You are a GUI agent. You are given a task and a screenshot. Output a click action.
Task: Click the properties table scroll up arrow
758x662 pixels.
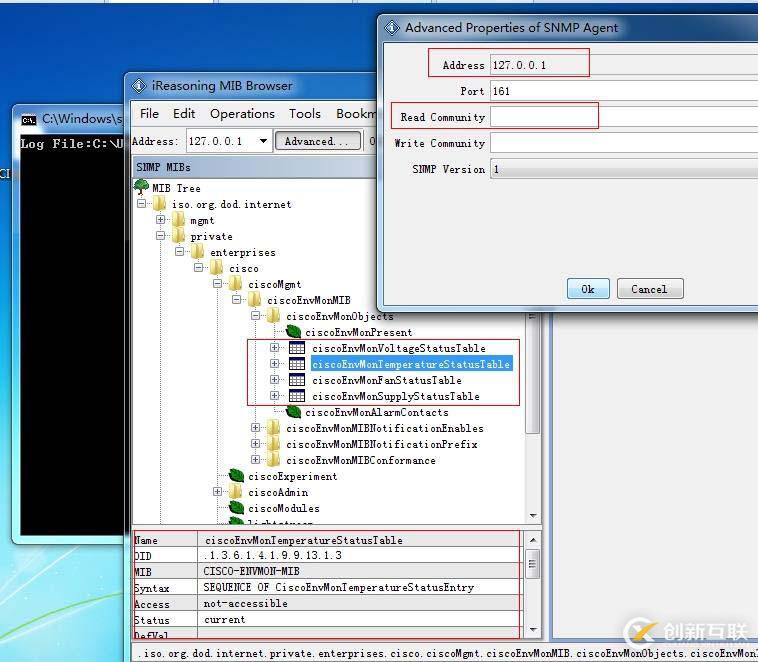click(x=533, y=540)
